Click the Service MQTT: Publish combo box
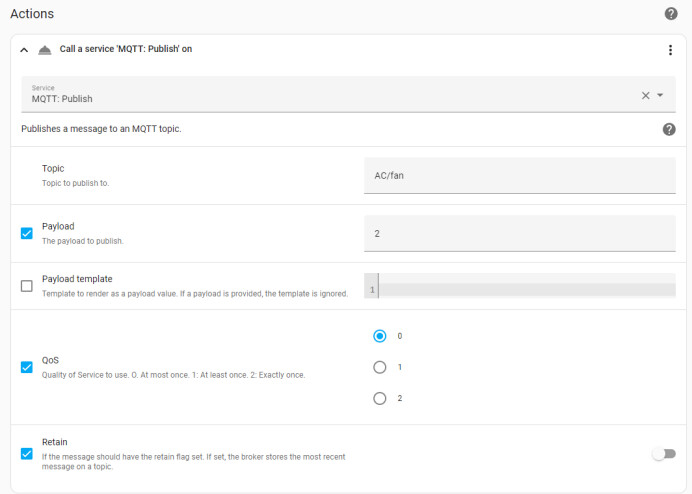The width and height of the screenshot is (692, 494). (348, 94)
